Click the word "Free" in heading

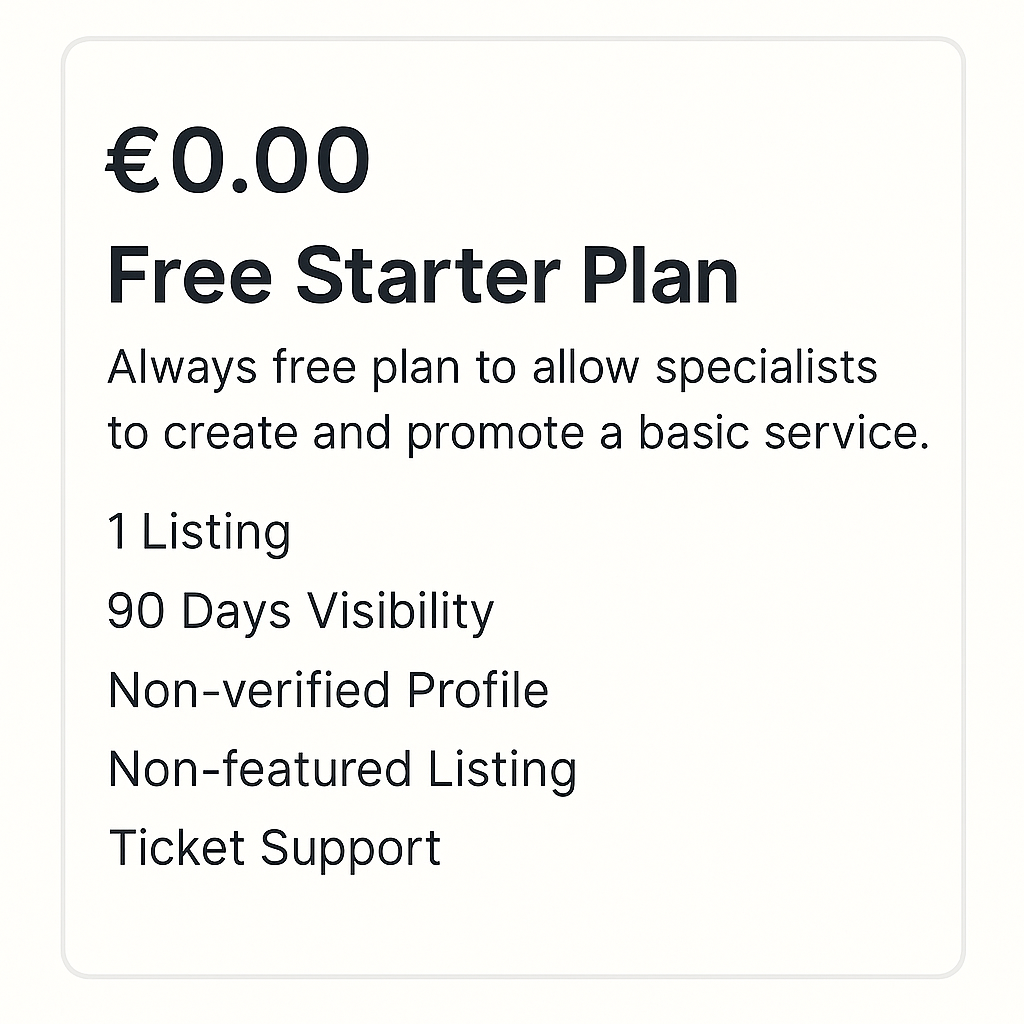coord(190,275)
